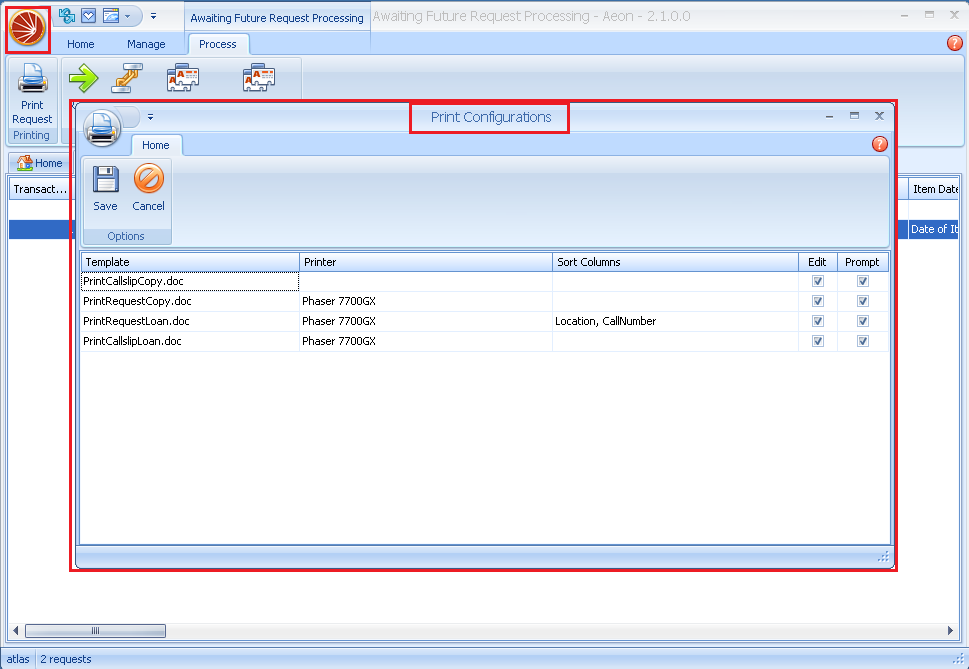Uncheck Edit for PrintRequestLoan.doc
The image size is (969, 669).
[817, 321]
